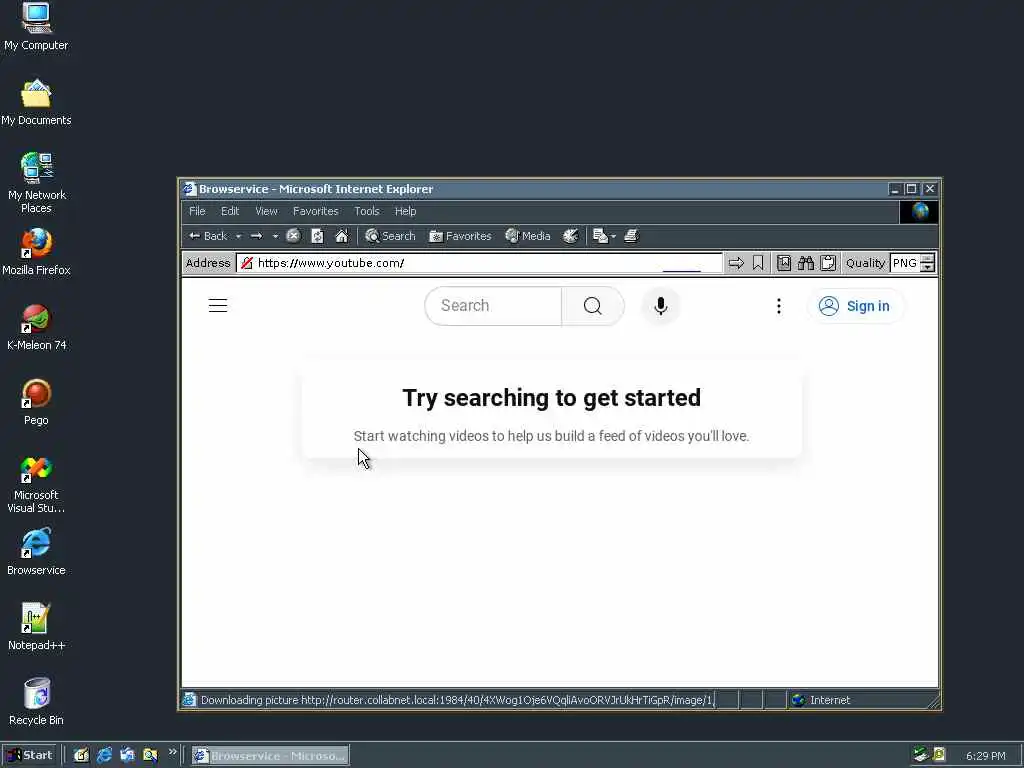Click the Back arrow in IE toolbar
Image resolution: width=1024 pixels, height=768 pixels.
tap(207, 236)
